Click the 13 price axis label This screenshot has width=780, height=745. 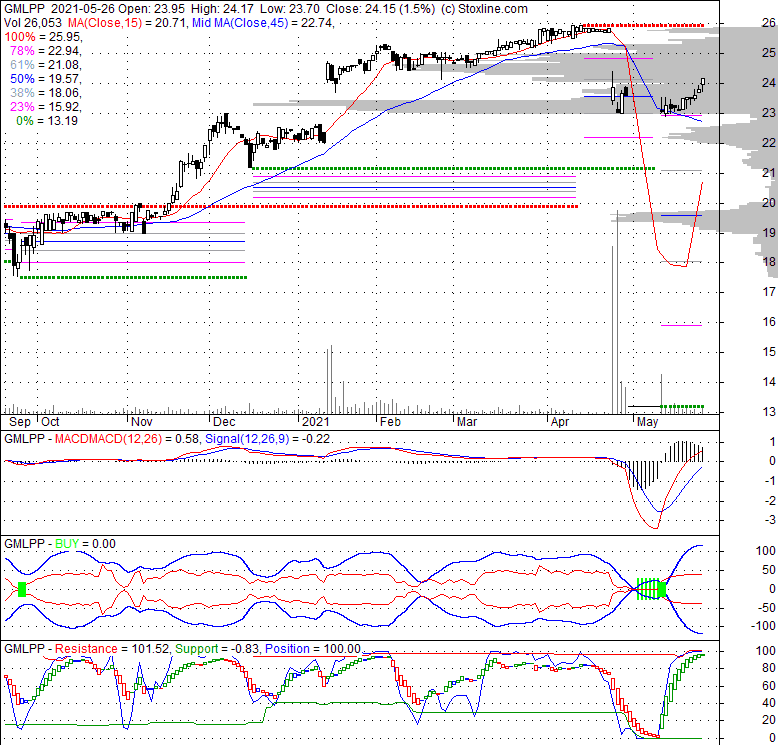pyautogui.click(x=769, y=412)
